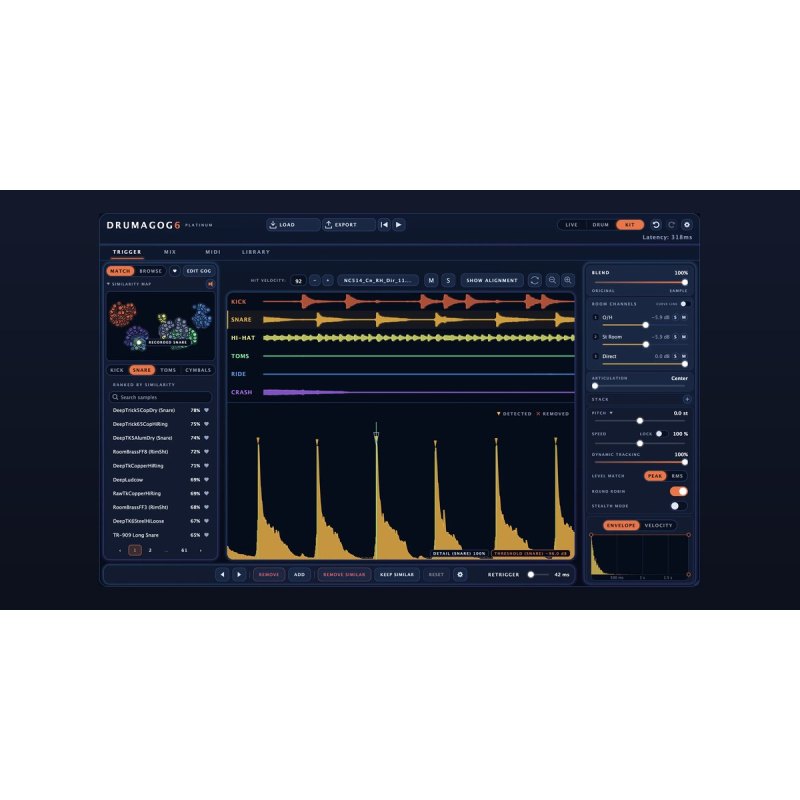
Task: Add a stack layer with plus icon
Action: click(687, 399)
